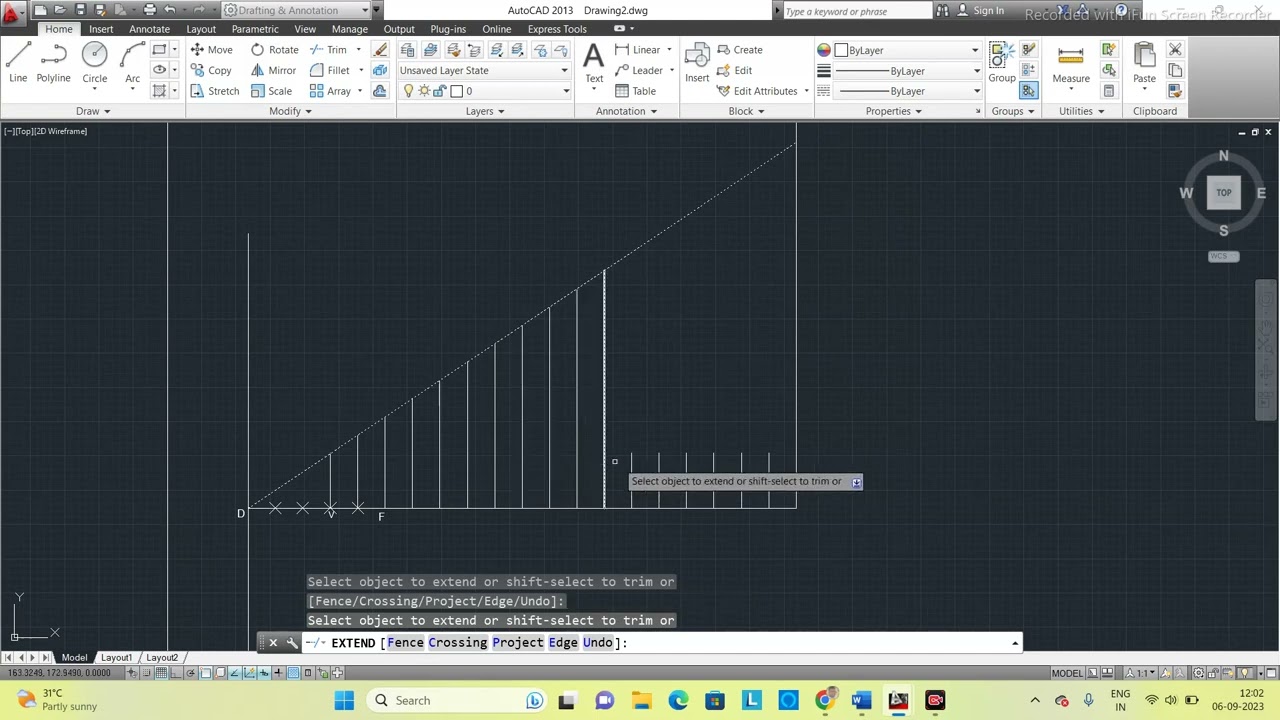Open Unsaved Layer State dropdown
The image size is (1280, 720).
(x=484, y=71)
